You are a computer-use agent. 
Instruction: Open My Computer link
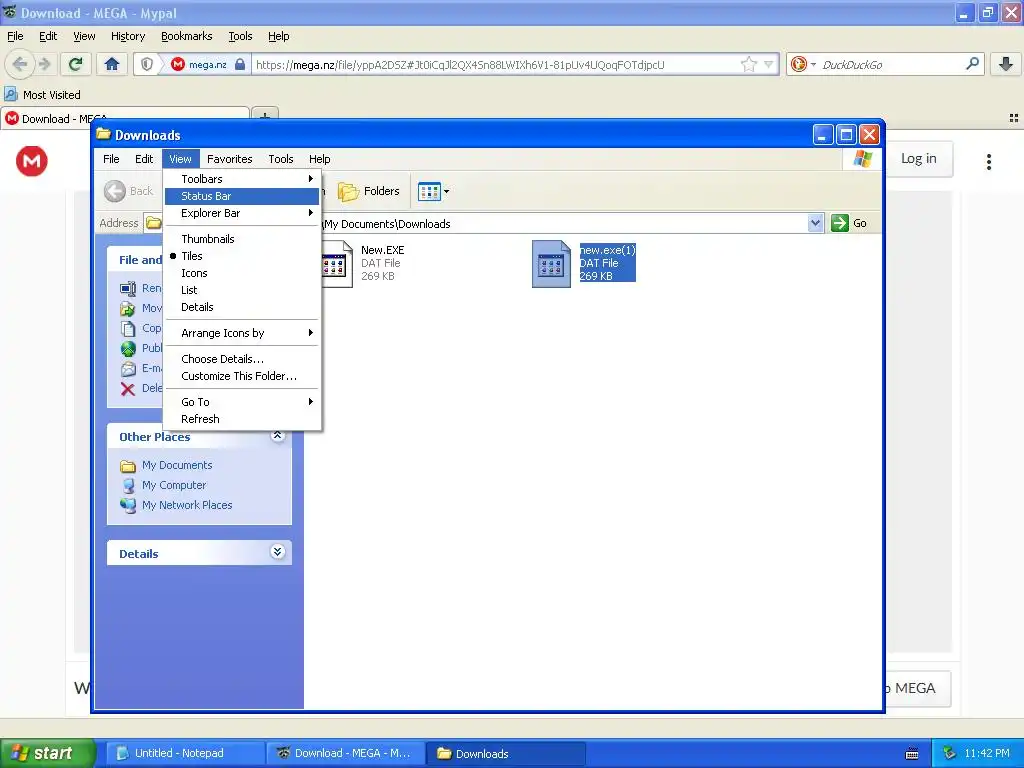pyautogui.click(x=174, y=485)
